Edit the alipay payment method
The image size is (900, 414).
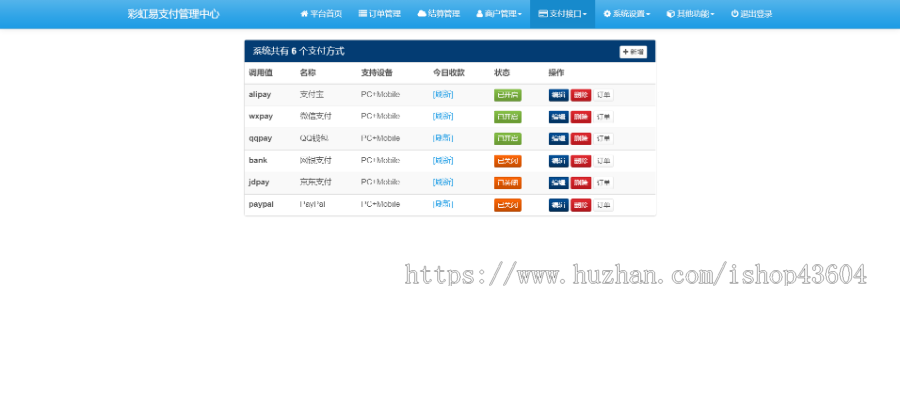click(x=558, y=95)
